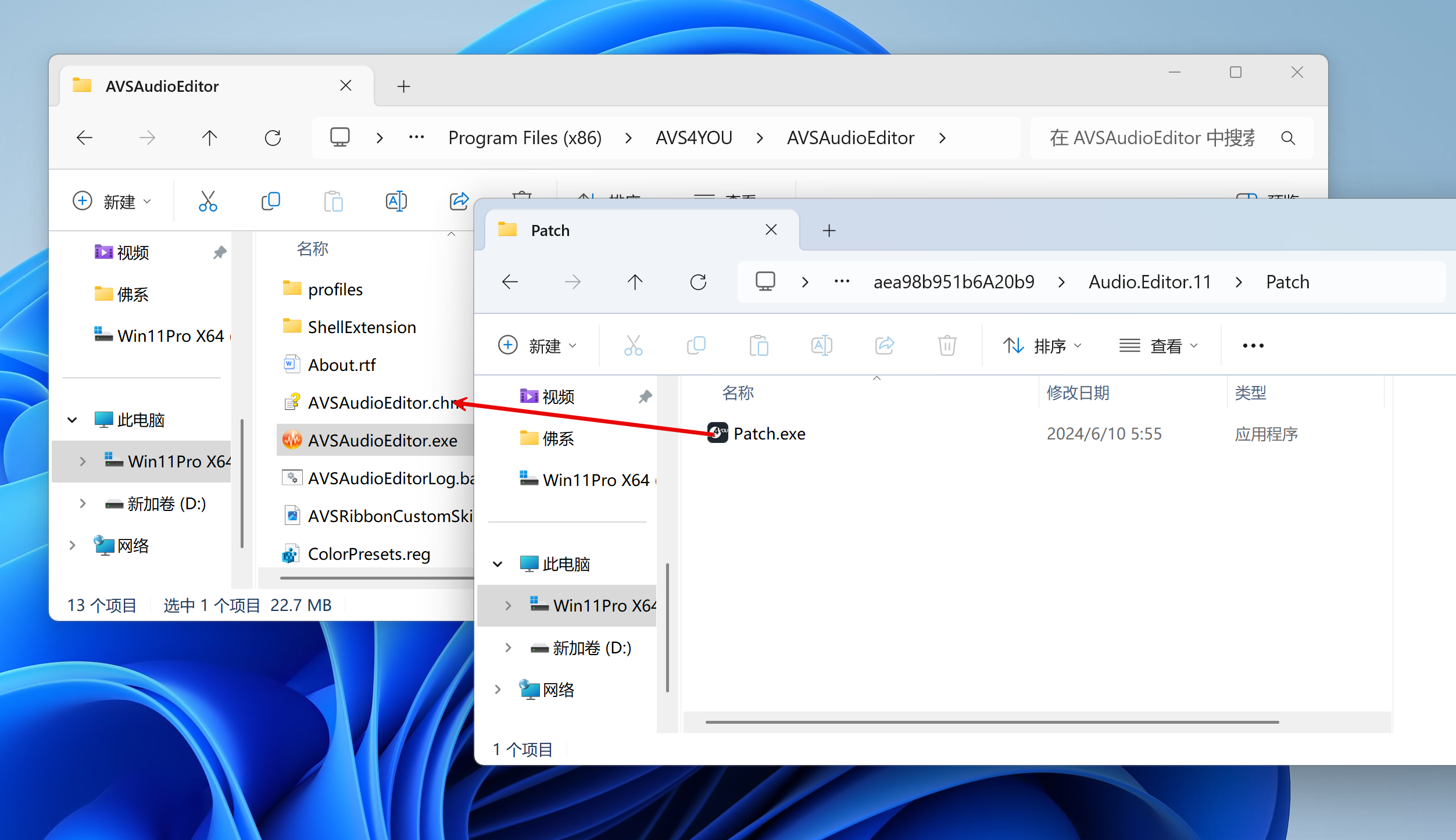Click Audio.Editor.11 breadcrumb in Patch window
Viewport: 1456px width, 840px height.
pyautogui.click(x=1149, y=282)
